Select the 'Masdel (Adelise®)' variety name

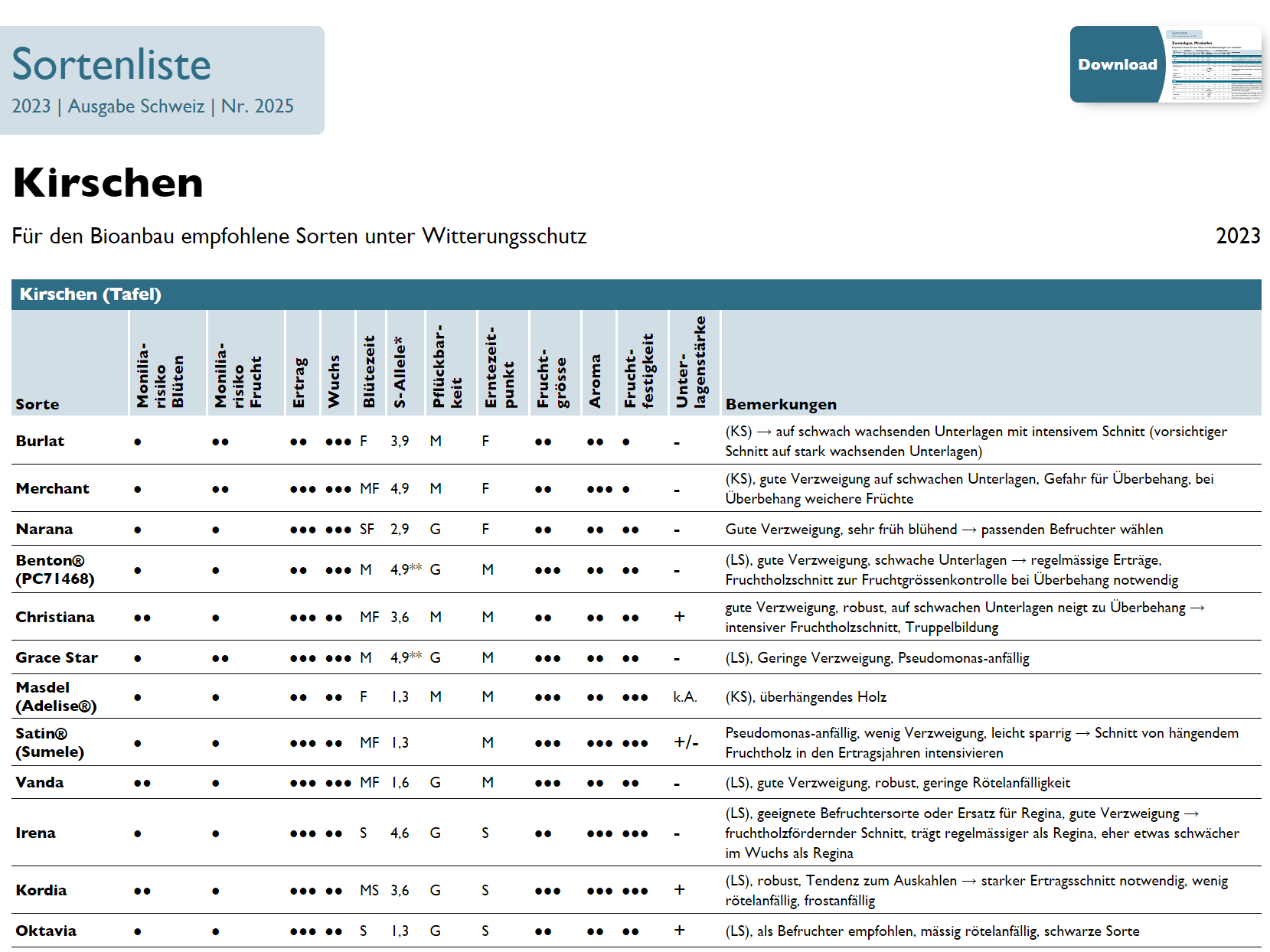coord(57,696)
